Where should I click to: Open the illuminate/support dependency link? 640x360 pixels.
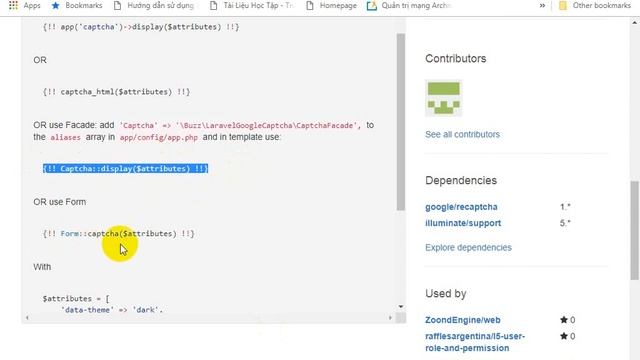463,223
